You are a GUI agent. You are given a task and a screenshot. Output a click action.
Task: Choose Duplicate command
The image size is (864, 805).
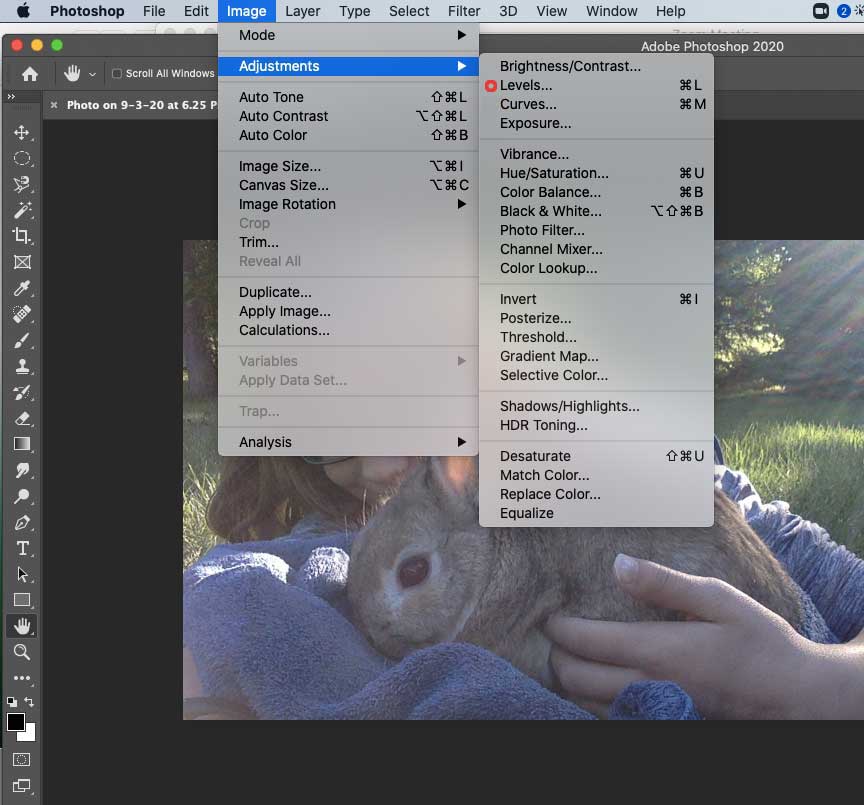[x=348, y=292]
